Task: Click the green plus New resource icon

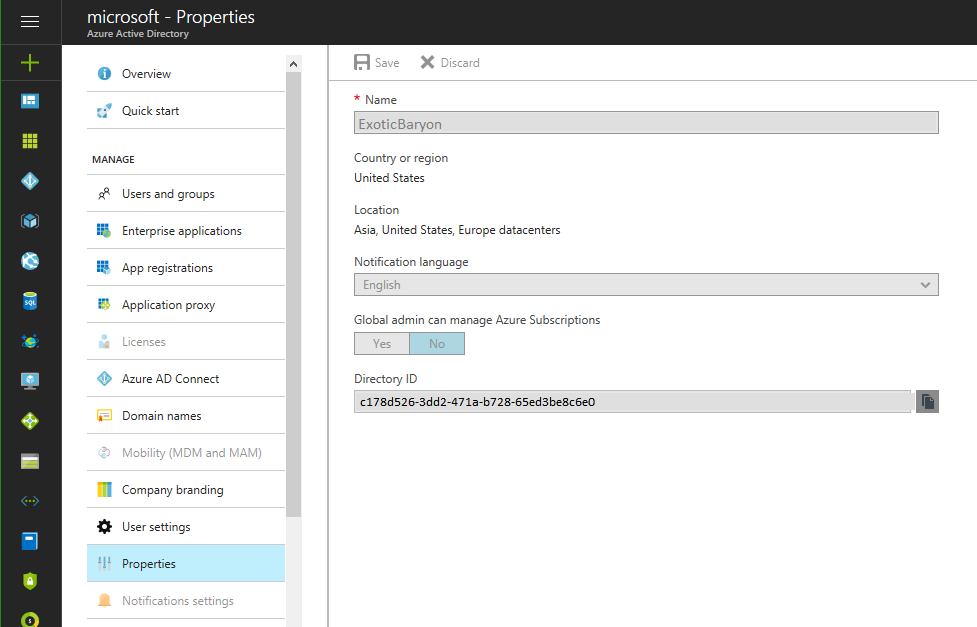Action: click(x=30, y=62)
